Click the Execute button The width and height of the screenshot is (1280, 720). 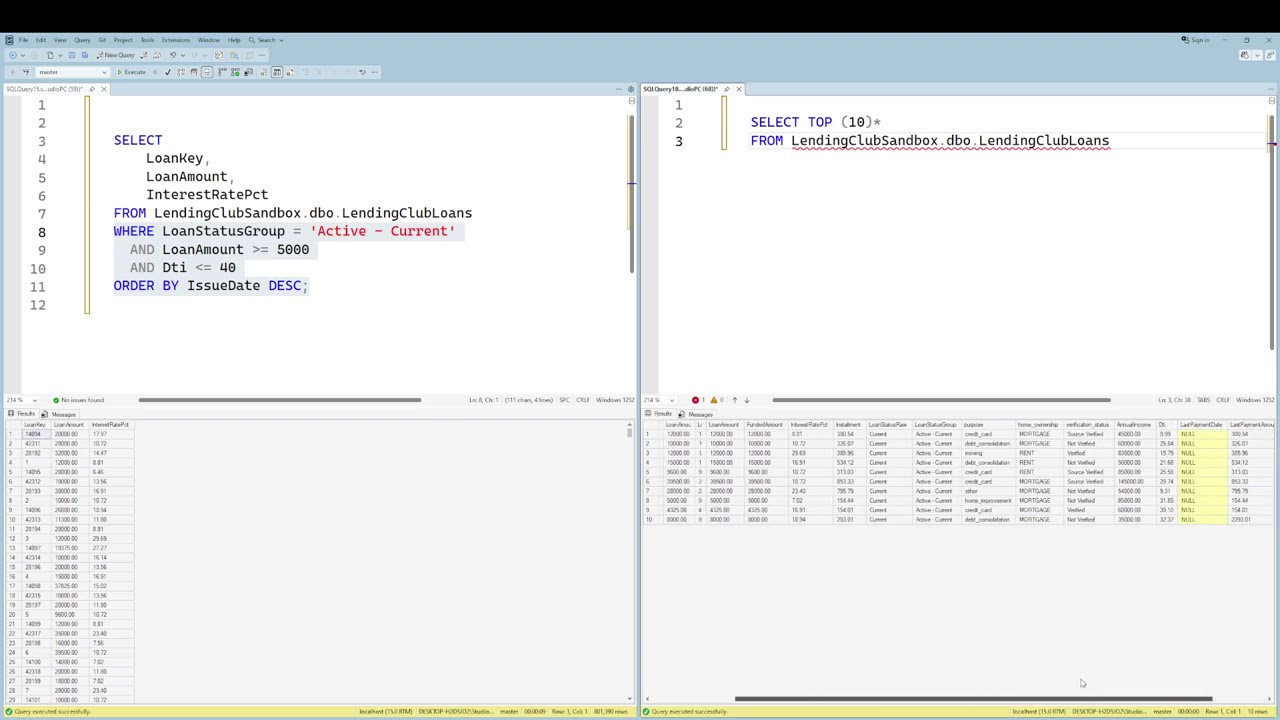(x=131, y=72)
